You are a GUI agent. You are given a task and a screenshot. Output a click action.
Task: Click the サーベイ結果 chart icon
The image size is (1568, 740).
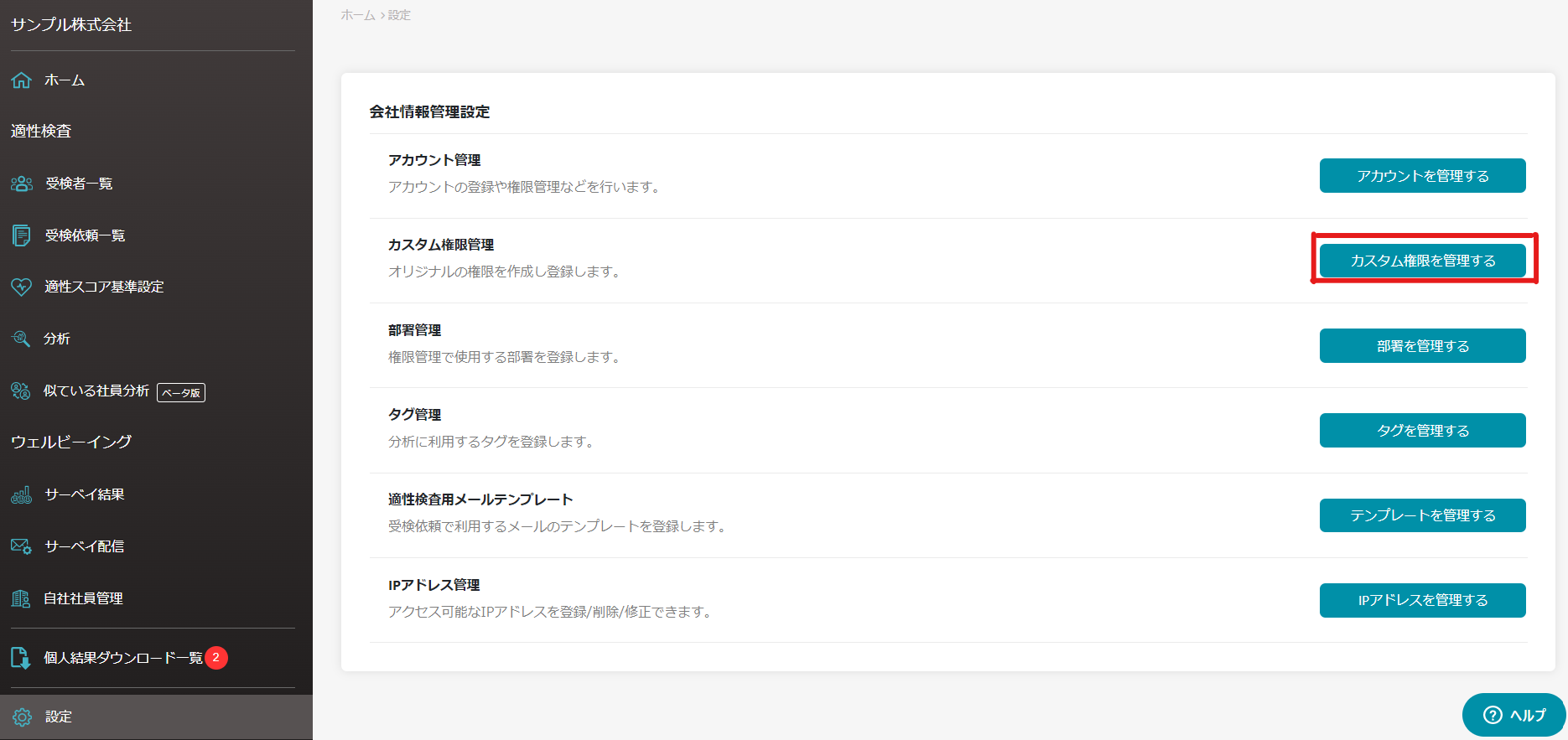[x=22, y=494]
